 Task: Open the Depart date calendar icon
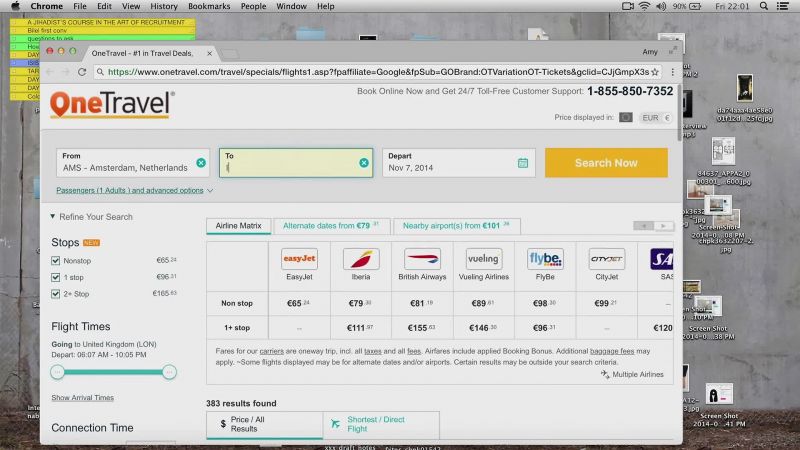523,163
